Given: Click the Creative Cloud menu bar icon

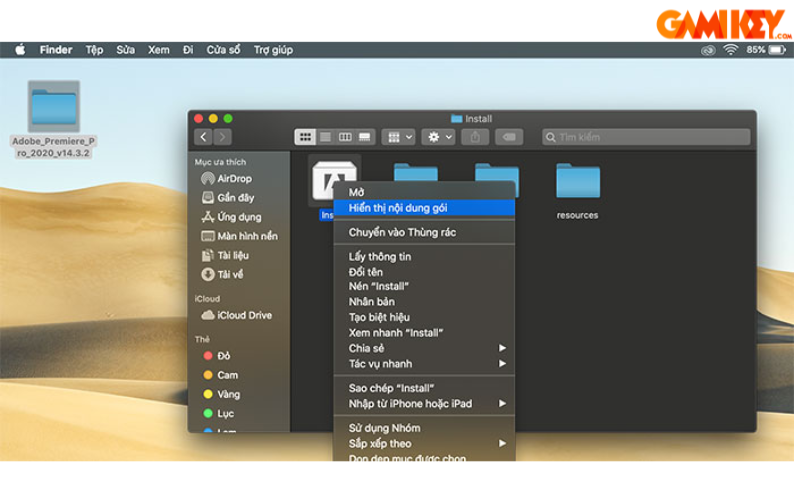Looking at the screenshot, I should (x=708, y=50).
